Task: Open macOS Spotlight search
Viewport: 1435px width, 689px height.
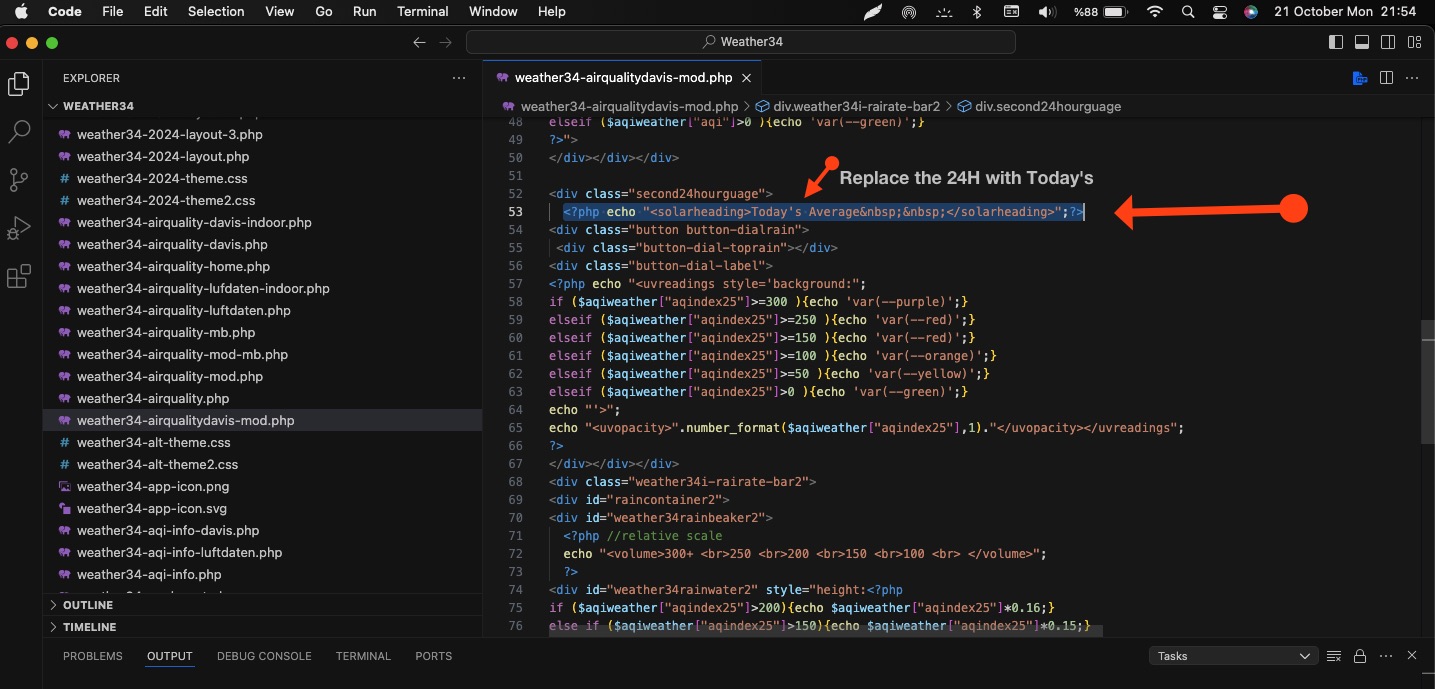Action: coord(1187,12)
